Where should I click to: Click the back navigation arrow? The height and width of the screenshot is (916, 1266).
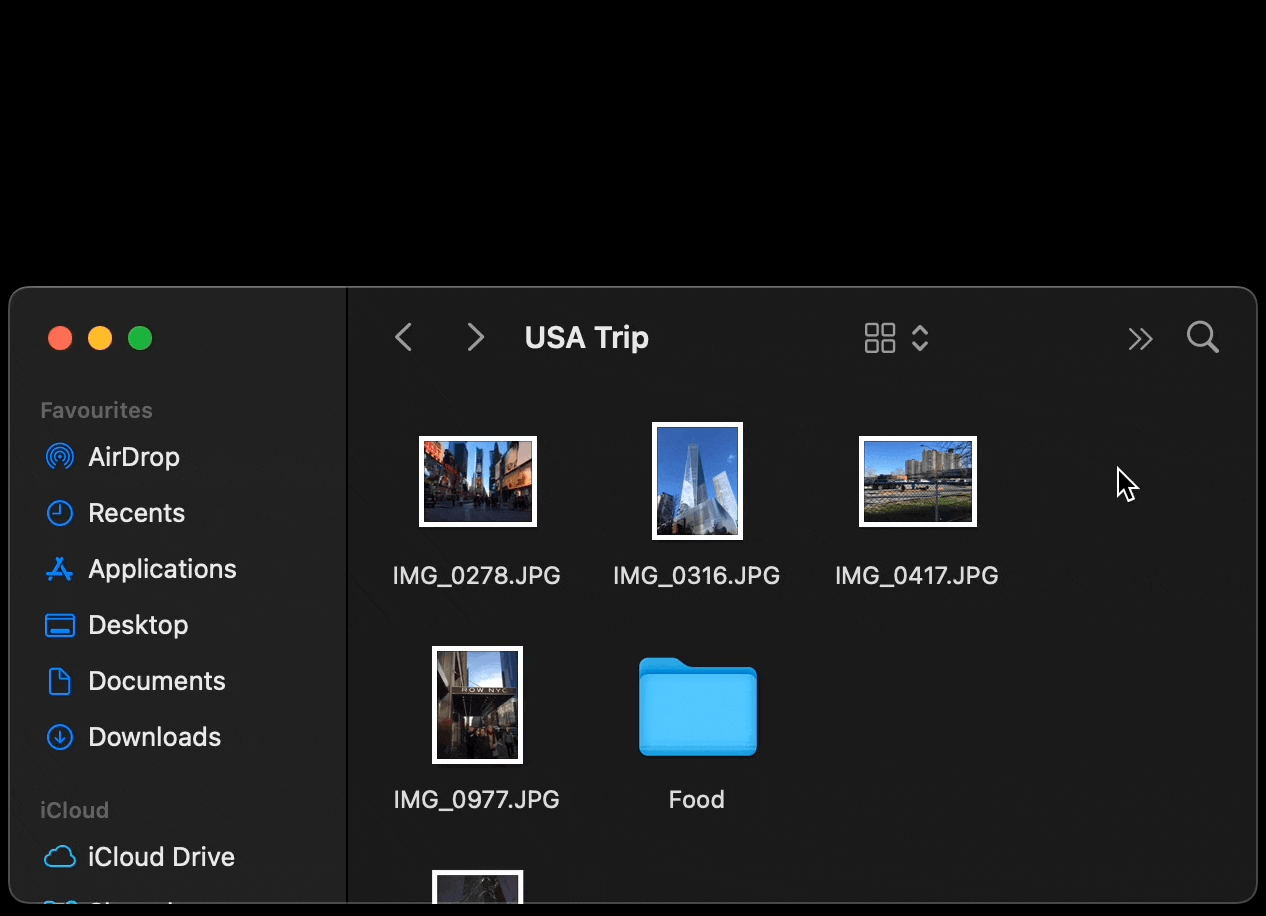click(404, 338)
